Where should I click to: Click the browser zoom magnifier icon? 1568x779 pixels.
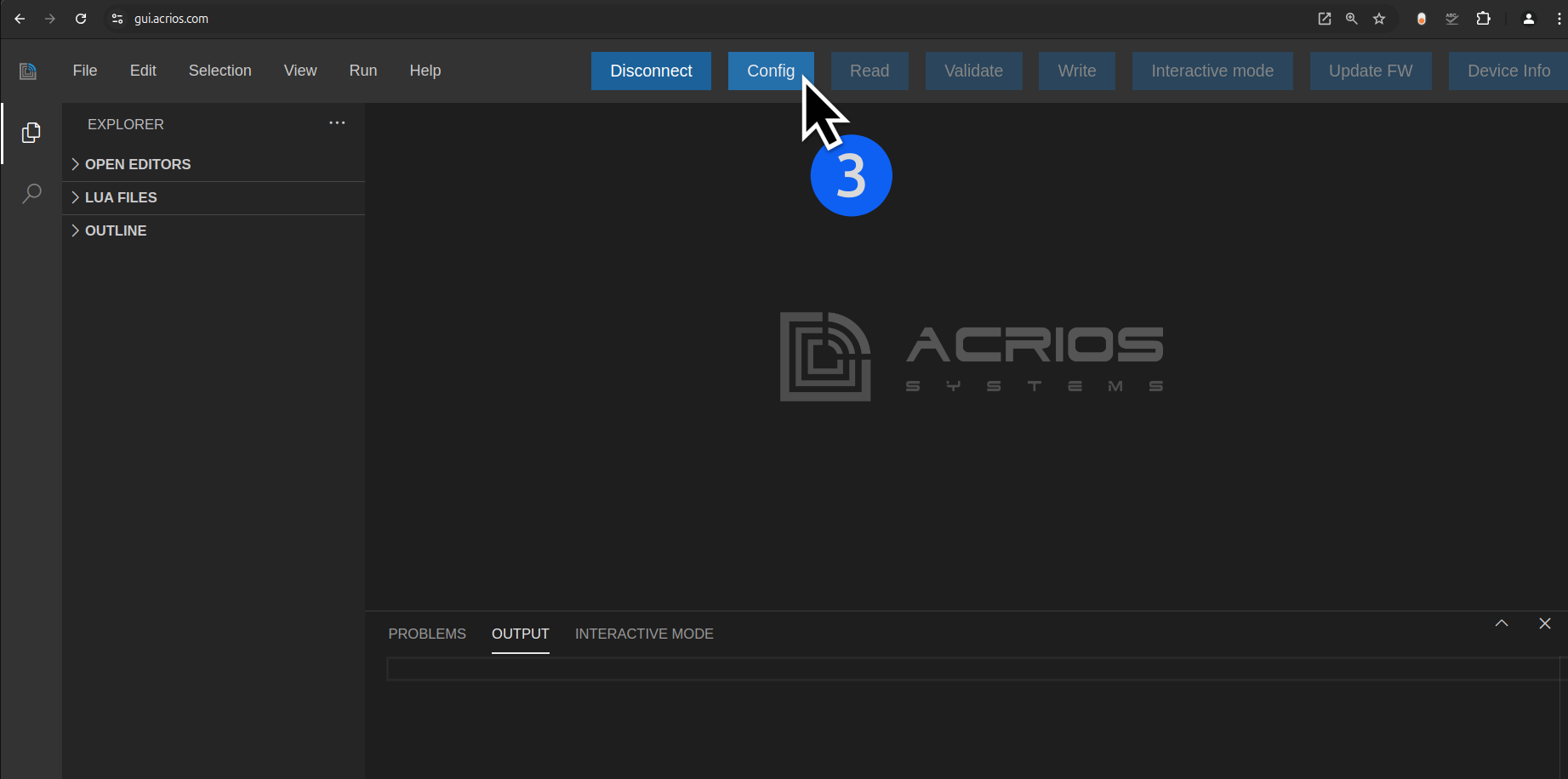(1352, 19)
